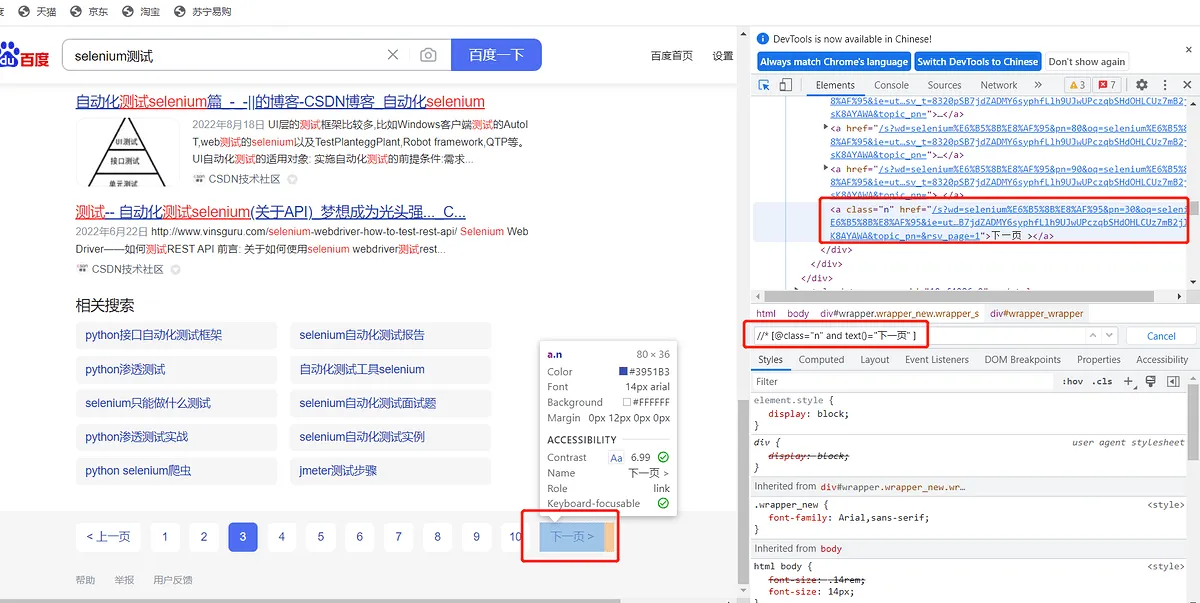Show more DevTools tabs via chevron

(1038, 85)
